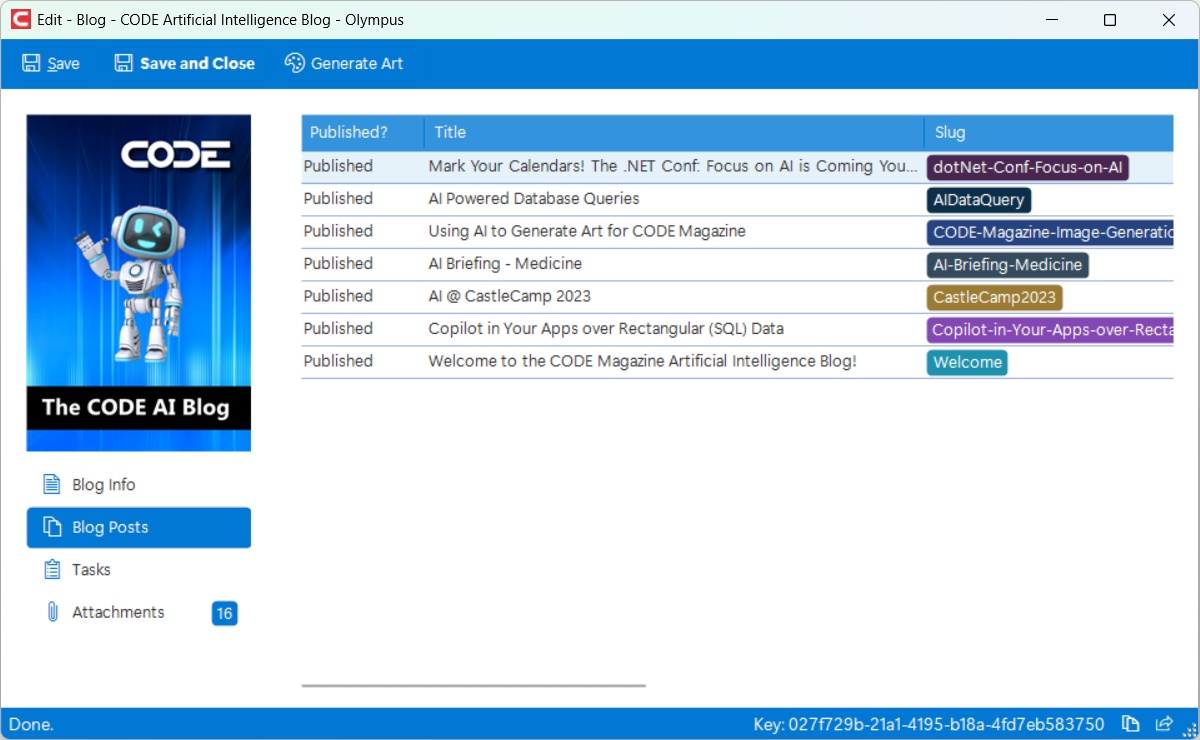The height and width of the screenshot is (740, 1200).
Task: Open the Attachments section
Action: [x=139, y=612]
